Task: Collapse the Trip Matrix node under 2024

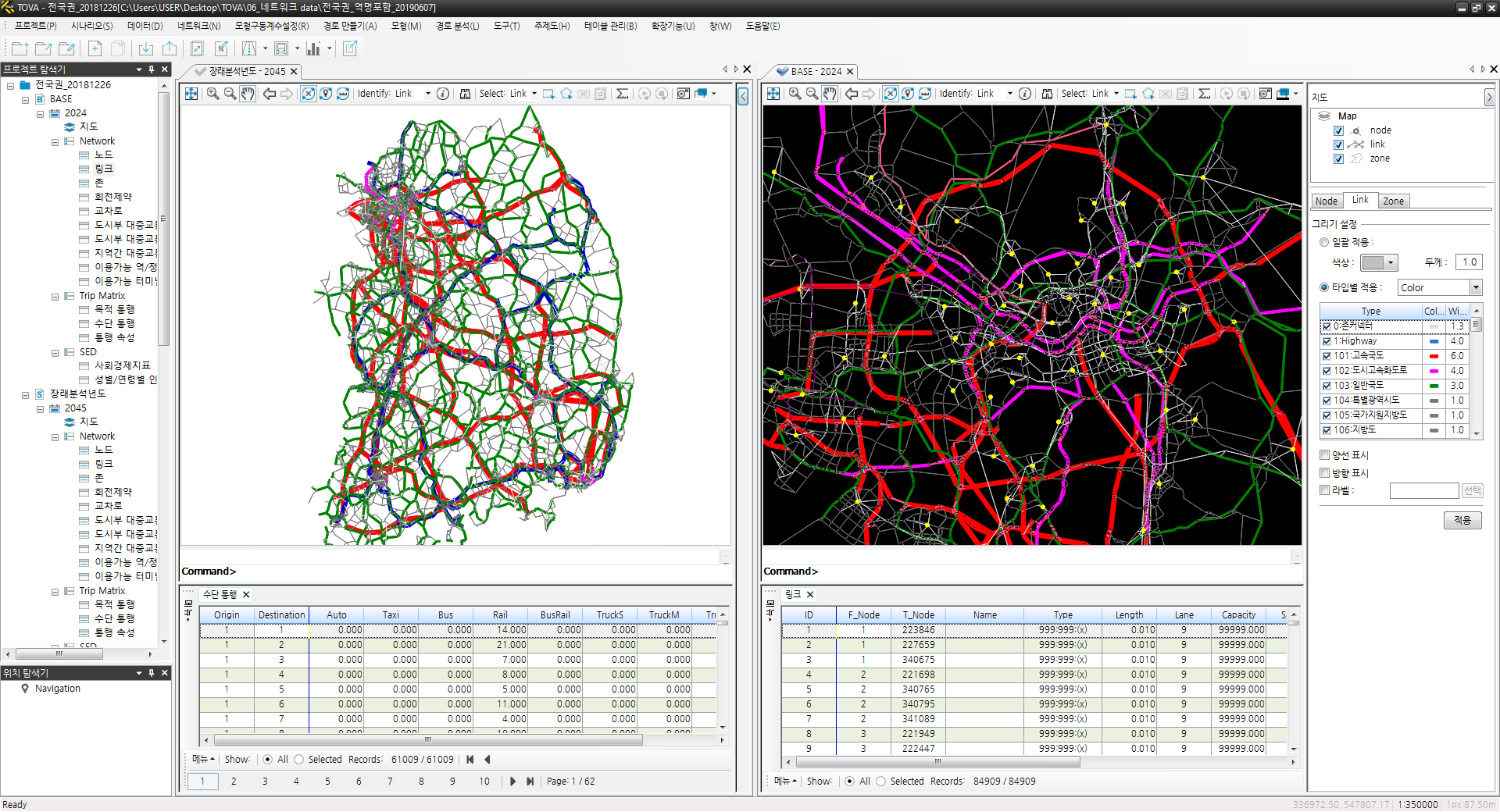Action: tap(55, 297)
